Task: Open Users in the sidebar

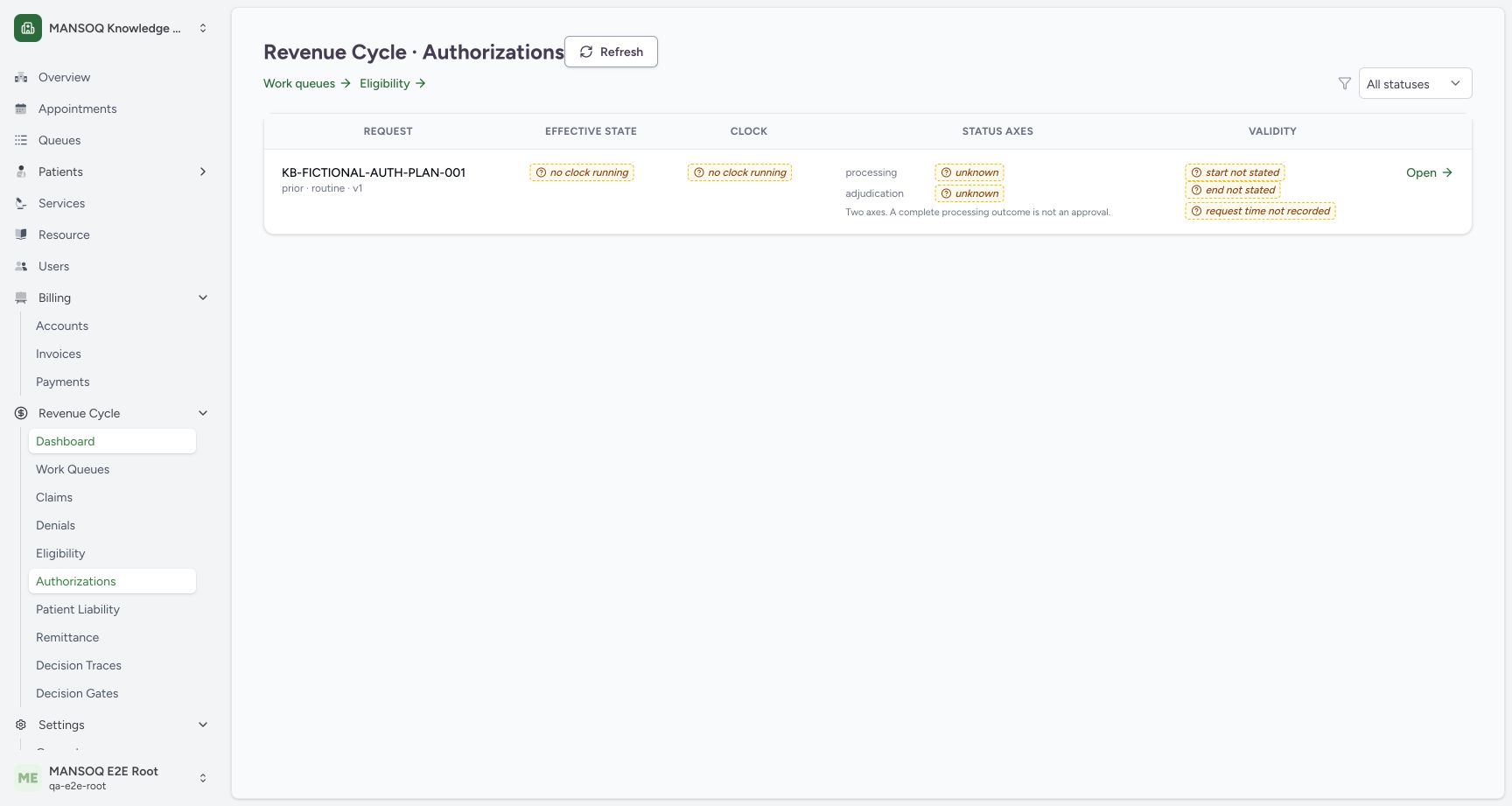Action: 53,266
